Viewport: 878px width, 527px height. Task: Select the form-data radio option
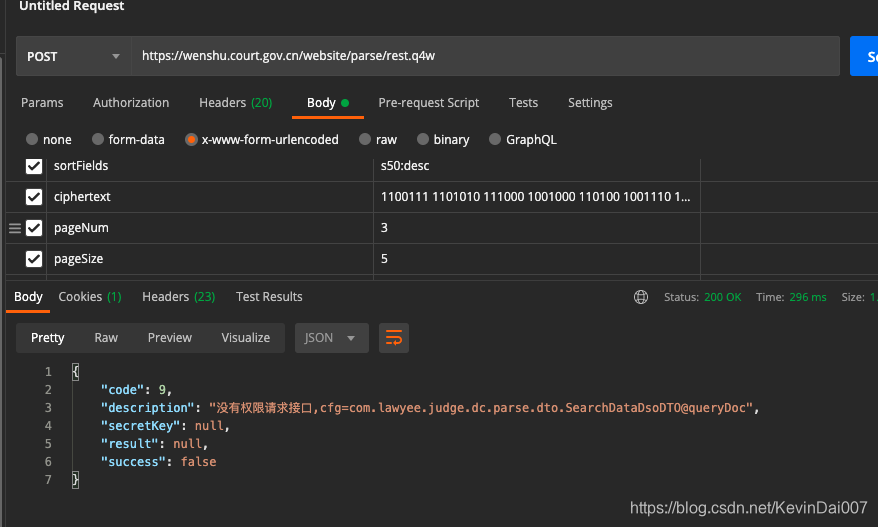click(98, 139)
